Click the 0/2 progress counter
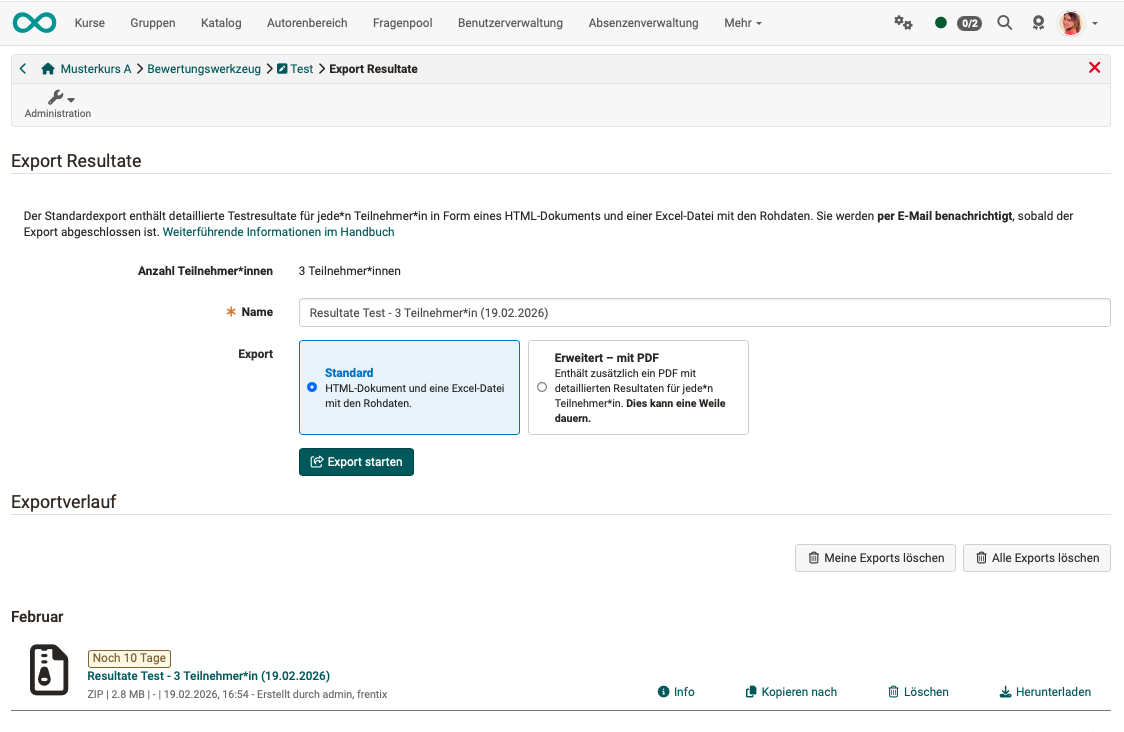Image resolution: width=1124 pixels, height=732 pixels. point(966,22)
